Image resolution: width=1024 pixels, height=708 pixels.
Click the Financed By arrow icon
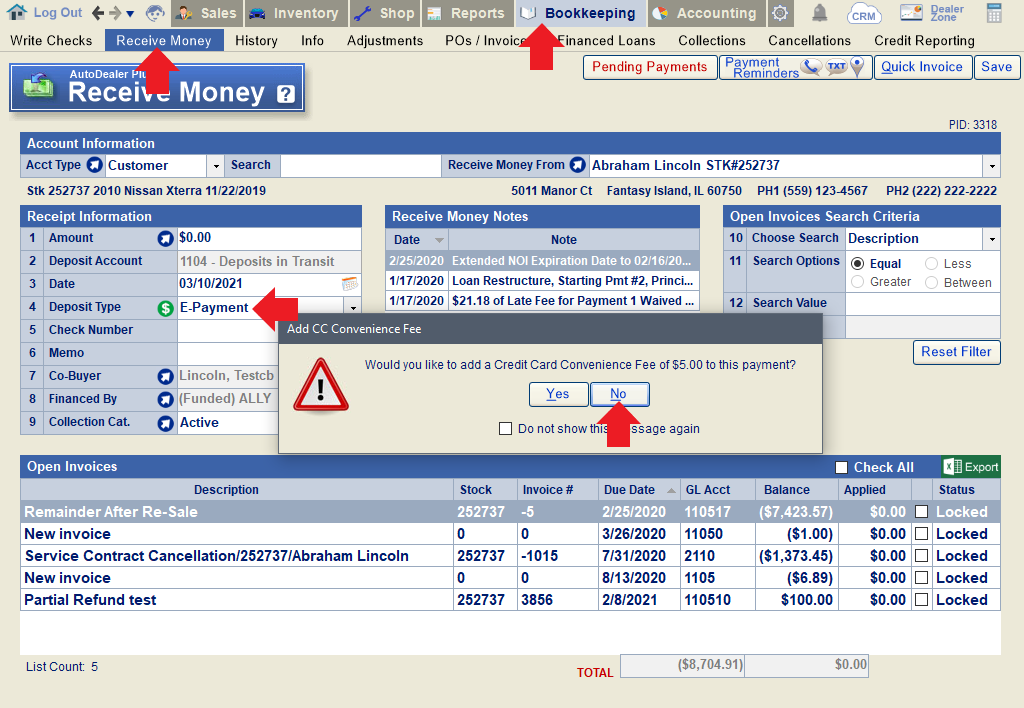tap(165, 400)
